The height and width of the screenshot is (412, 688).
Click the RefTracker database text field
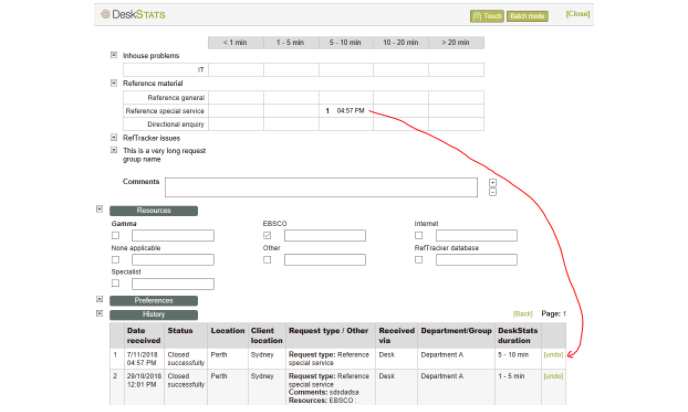click(477, 260)
